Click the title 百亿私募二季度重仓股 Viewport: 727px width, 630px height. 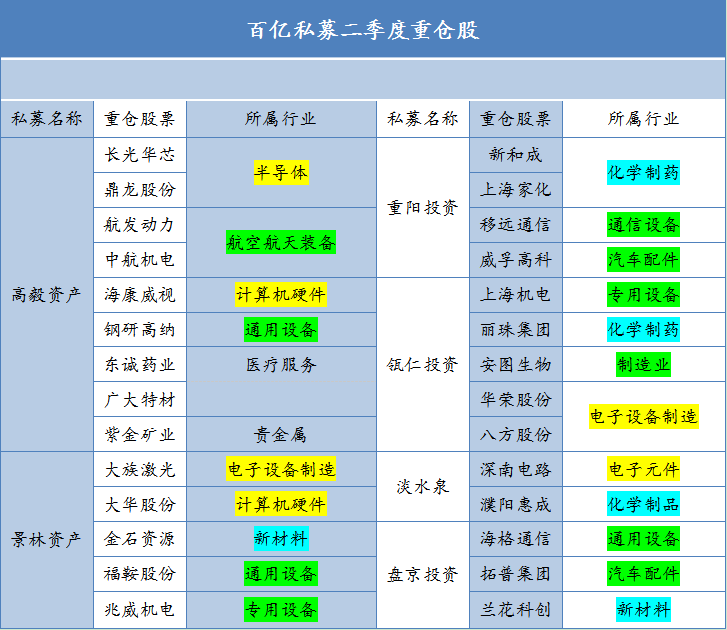tap(363, 30)
